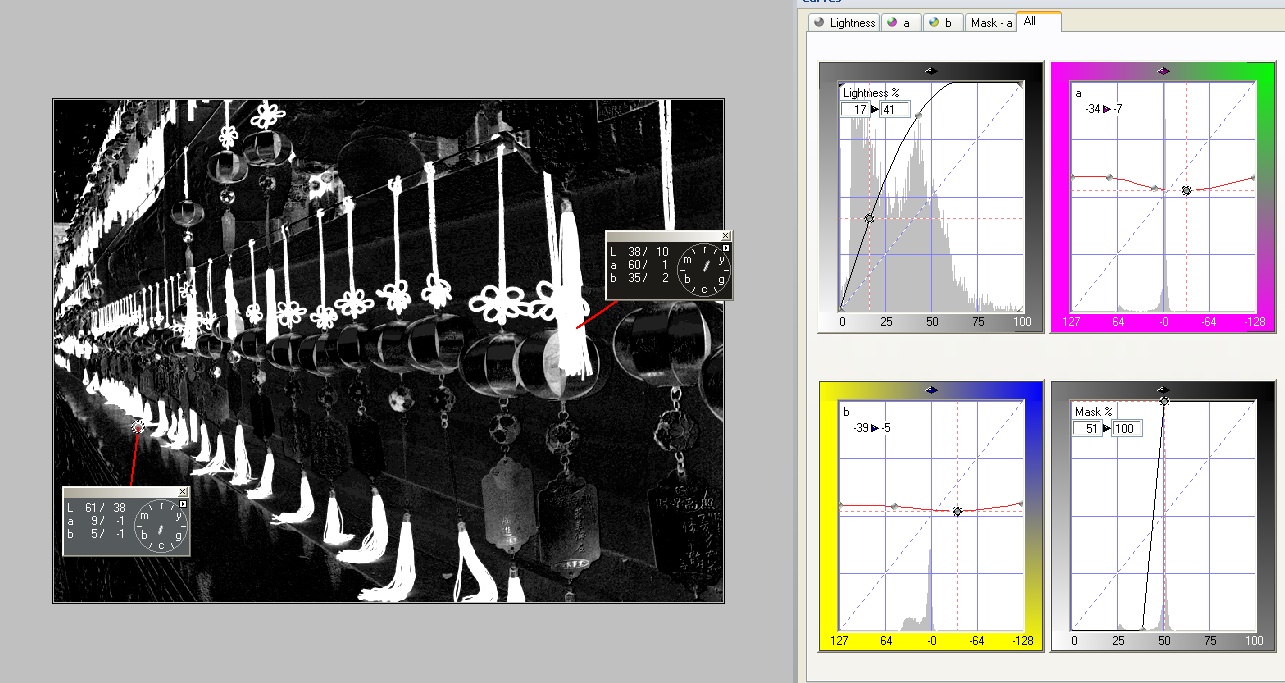The width and height of the screenshot is (1285, 683).
Task: Click the 'a' tab color sphere icon
Action: [x=892, y=23]
